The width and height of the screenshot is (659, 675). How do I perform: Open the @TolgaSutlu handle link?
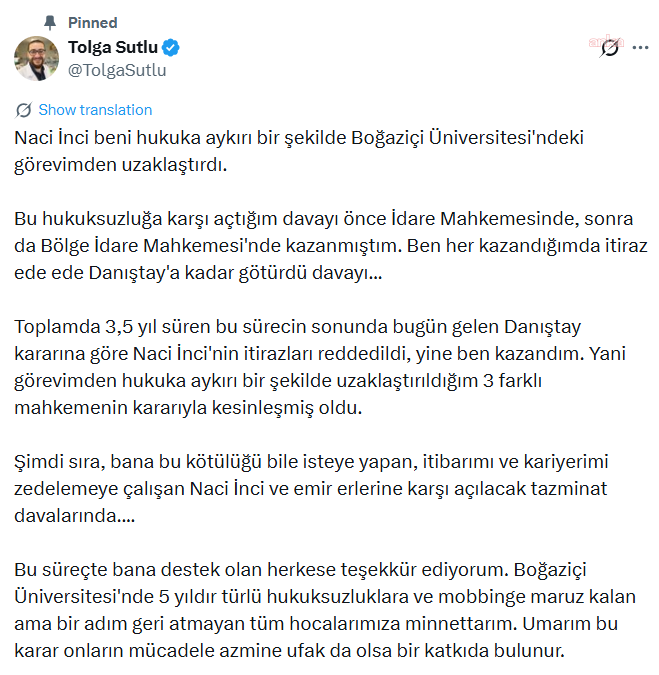pos(116,70)
